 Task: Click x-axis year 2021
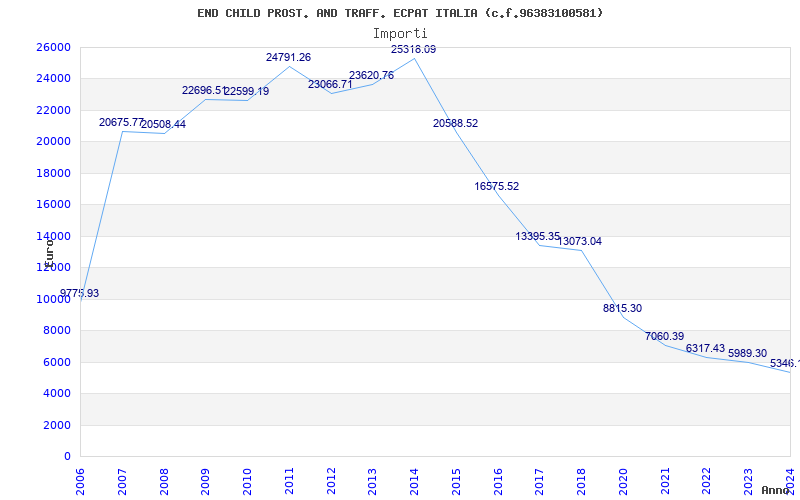click(665, 482)
